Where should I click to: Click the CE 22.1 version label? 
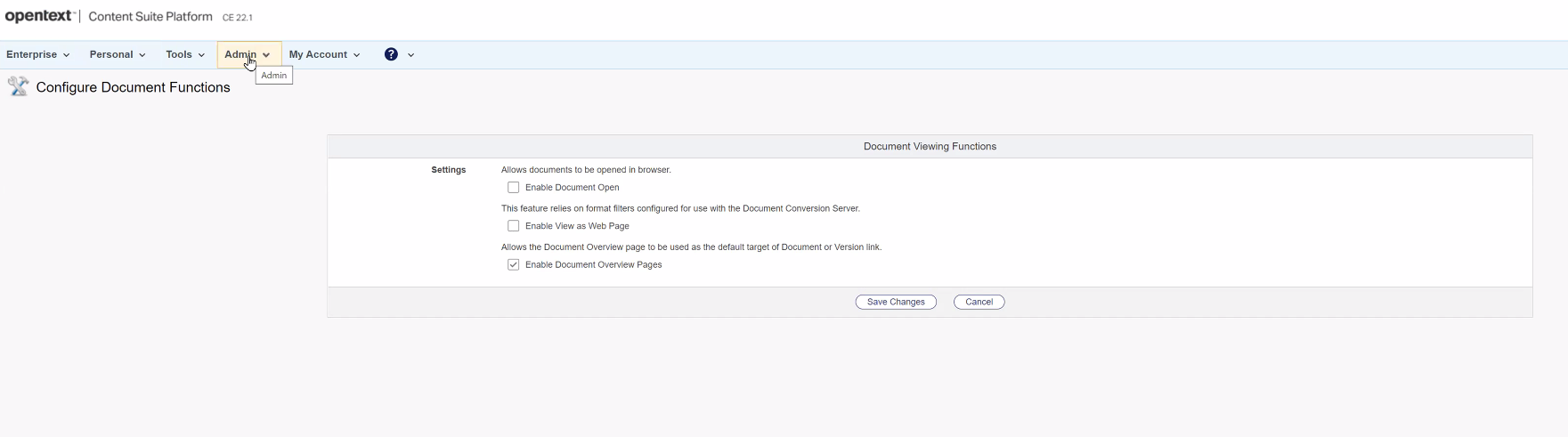[x=238, y=18]
